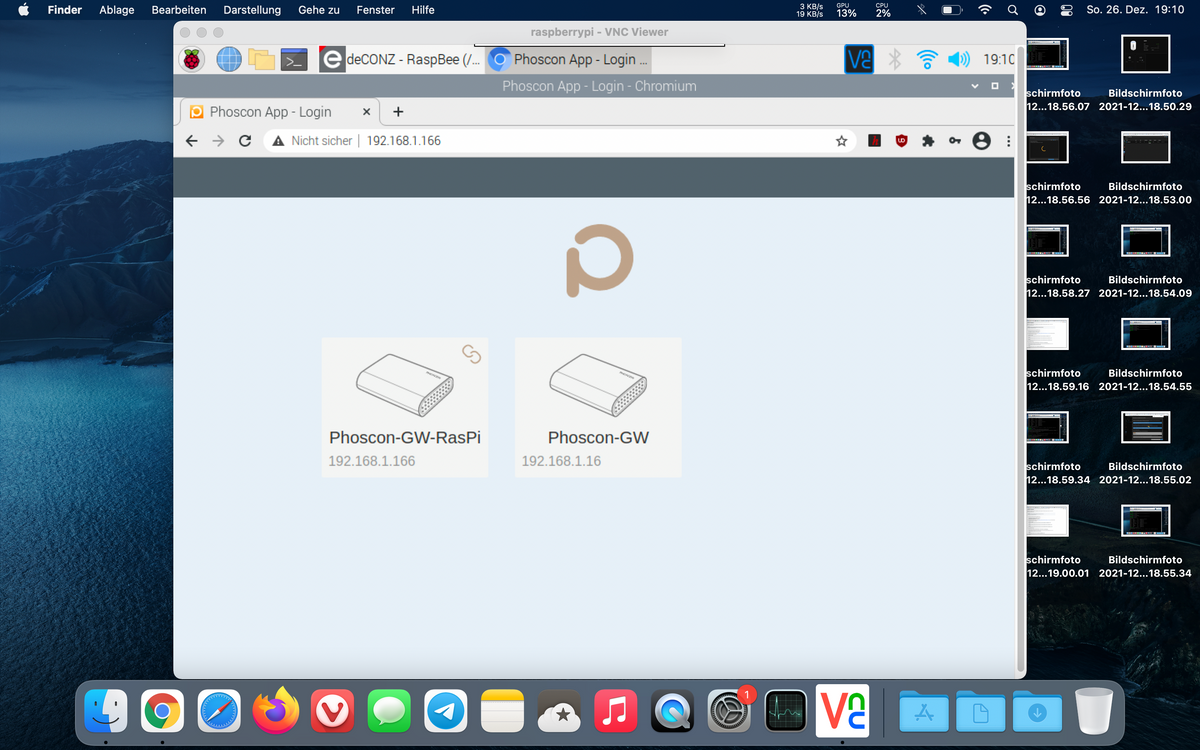This screenshot has width=1200, height=750.
Task: Open the macOS Wi-Fi menu
Action: click(x=985, y=10)
